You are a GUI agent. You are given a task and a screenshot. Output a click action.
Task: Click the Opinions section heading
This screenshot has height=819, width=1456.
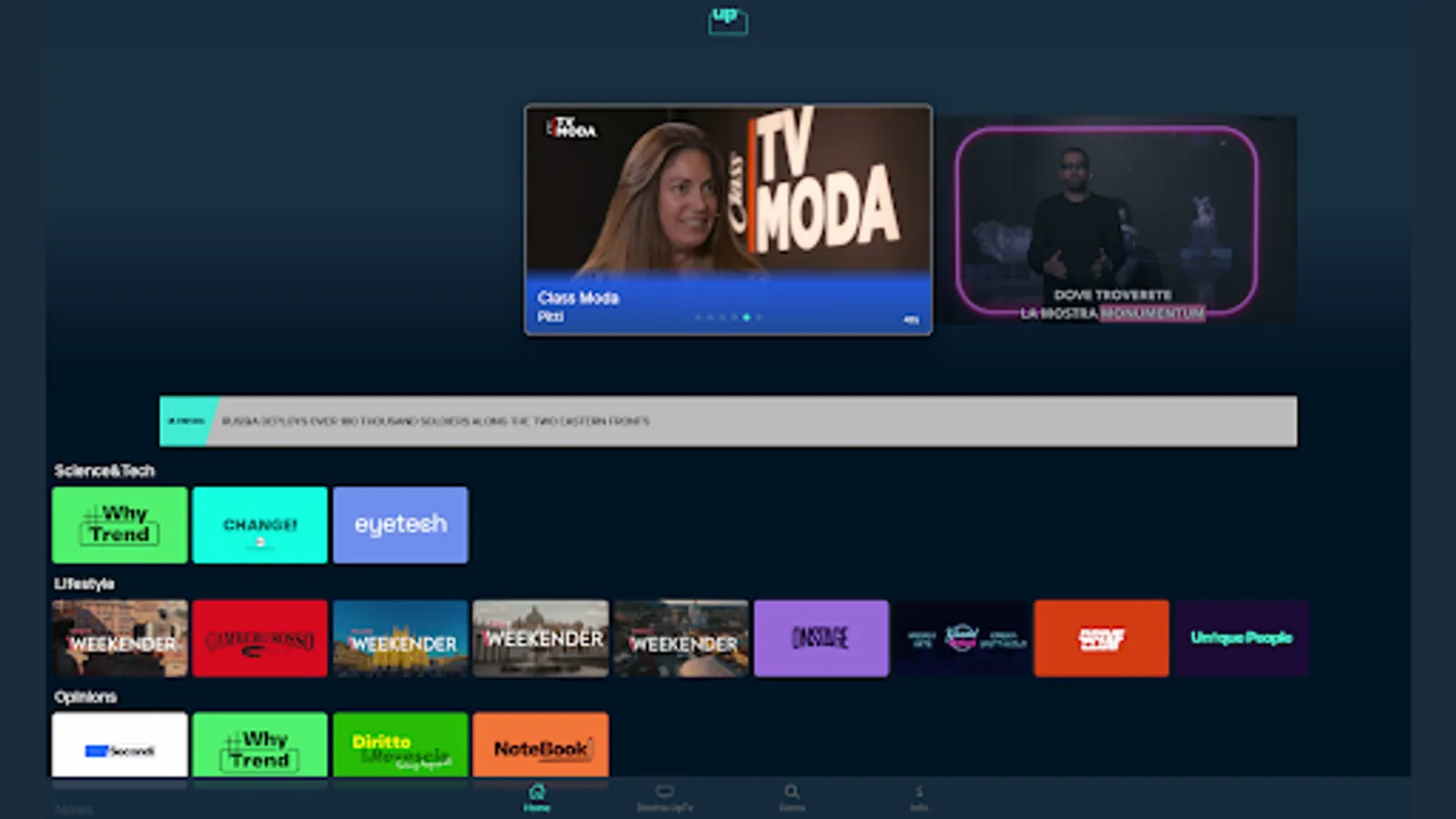point(85,697)
